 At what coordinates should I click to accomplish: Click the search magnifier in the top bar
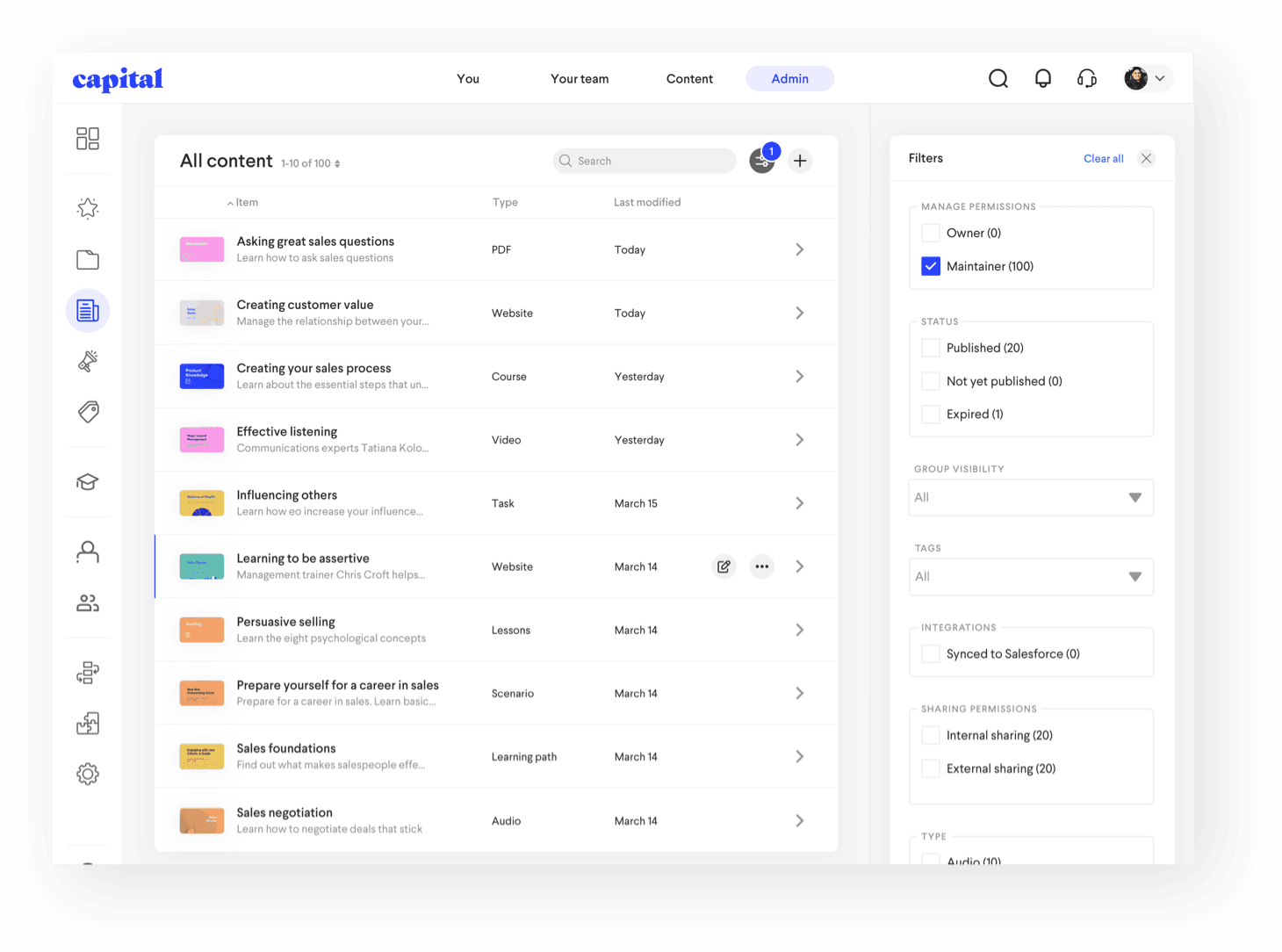pos(998,78)
